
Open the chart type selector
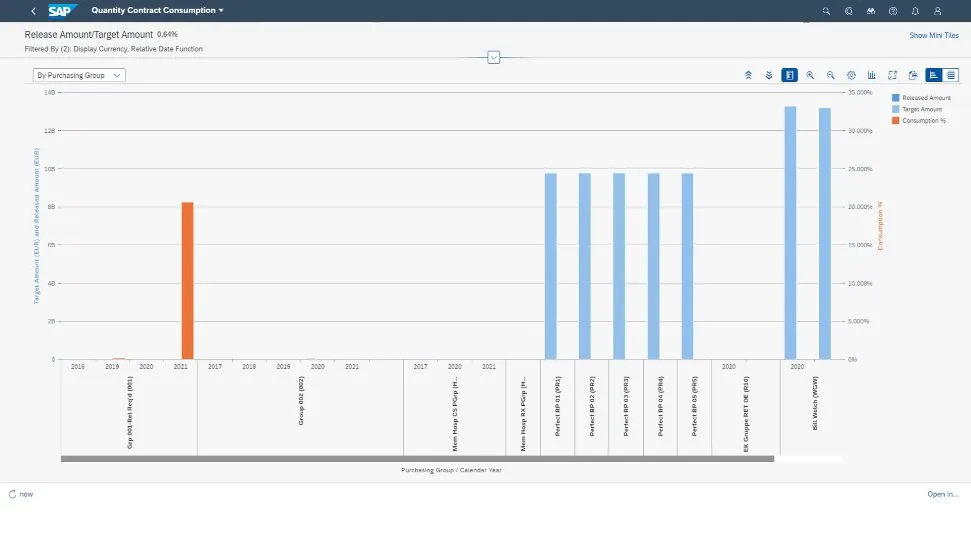click(872, 75)
